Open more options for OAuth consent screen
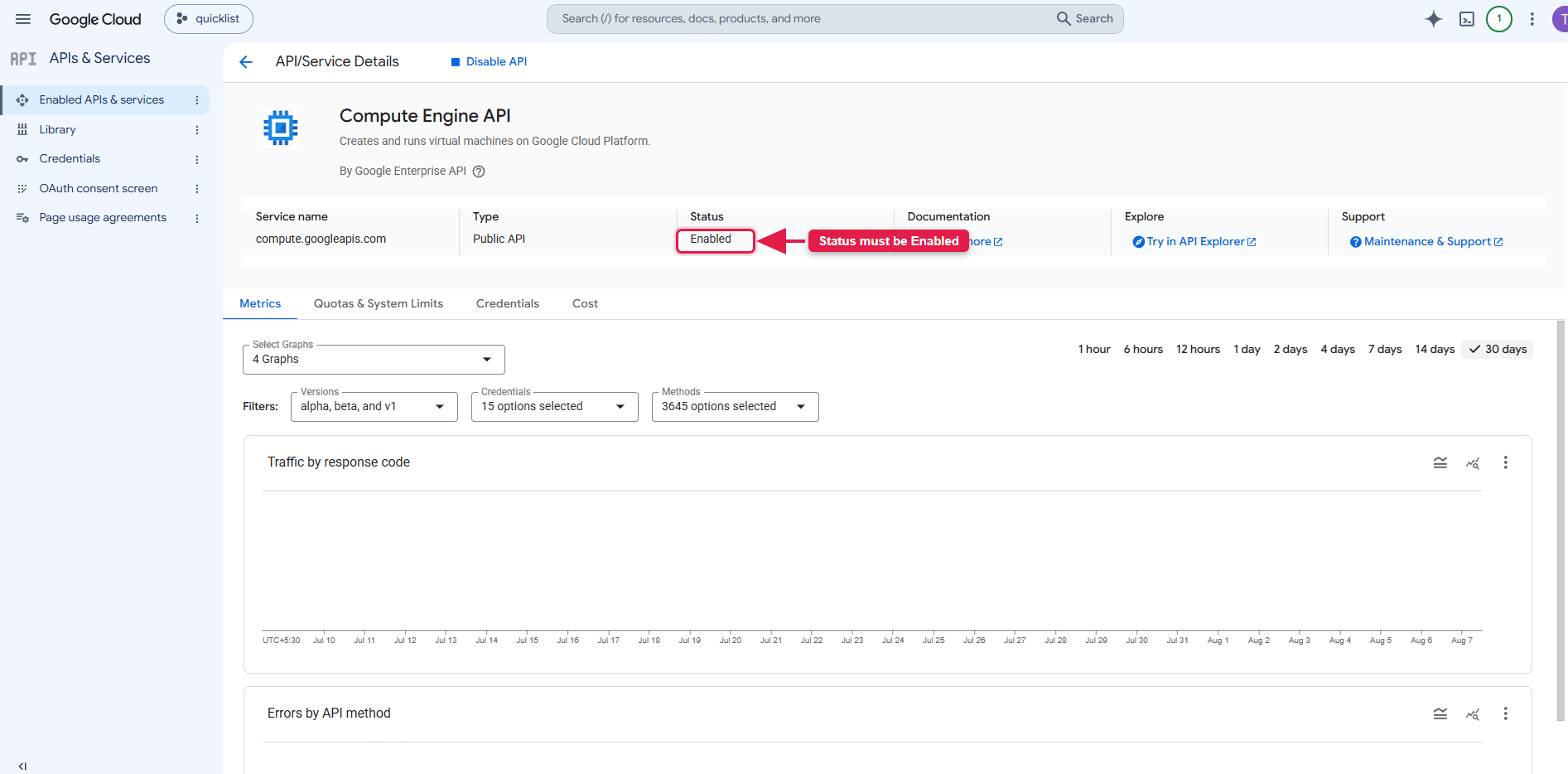The width and height of the screenshot is (1568, 774). (197, 189)
